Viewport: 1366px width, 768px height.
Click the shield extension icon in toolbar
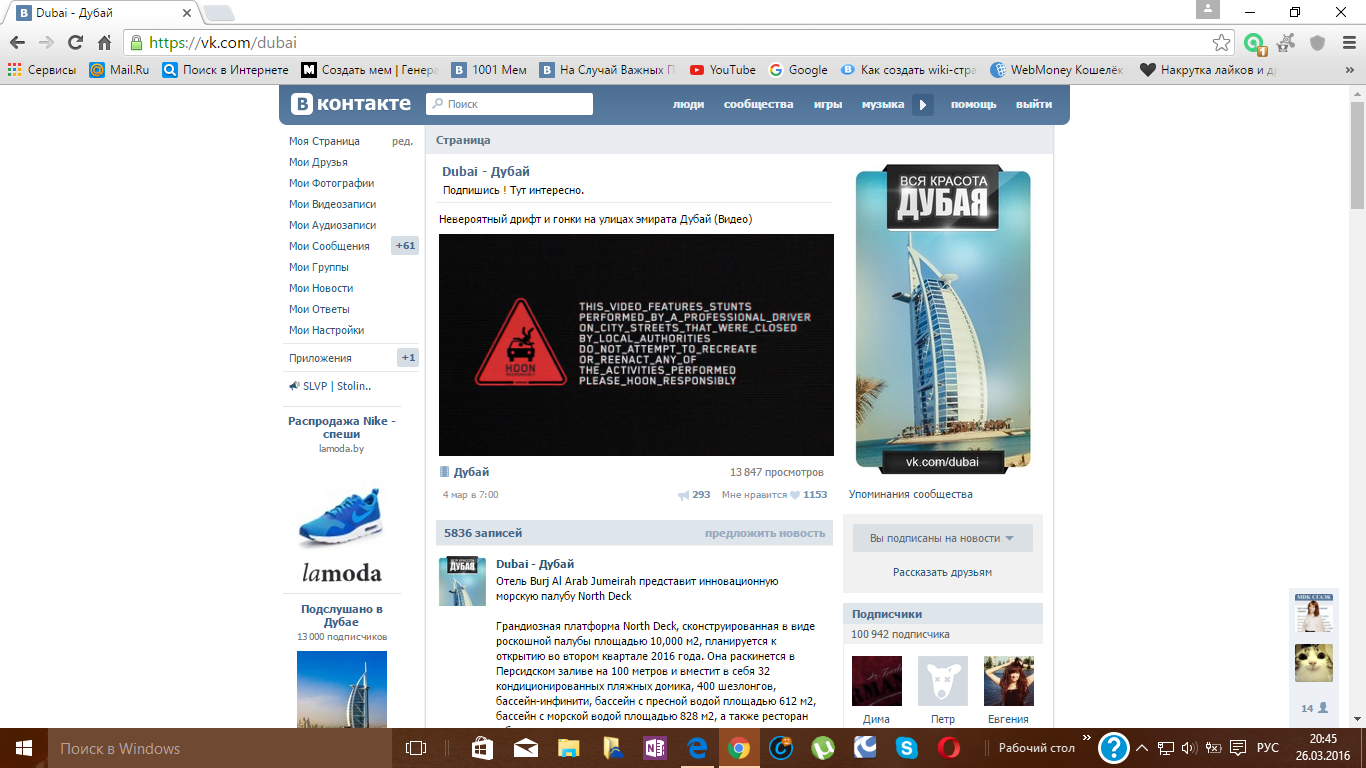(1318, 43)
